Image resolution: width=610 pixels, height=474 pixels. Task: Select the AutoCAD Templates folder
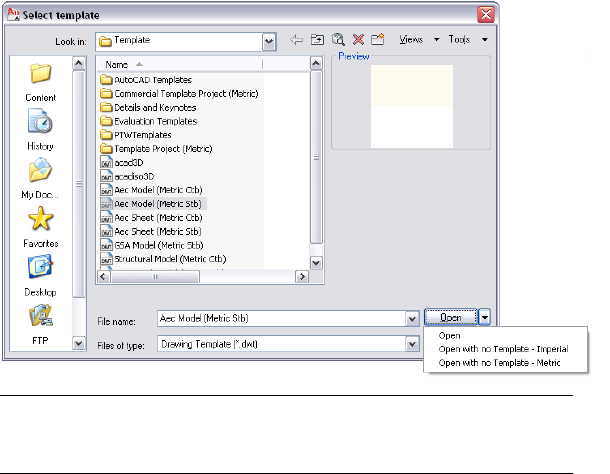tap(146, 80)
